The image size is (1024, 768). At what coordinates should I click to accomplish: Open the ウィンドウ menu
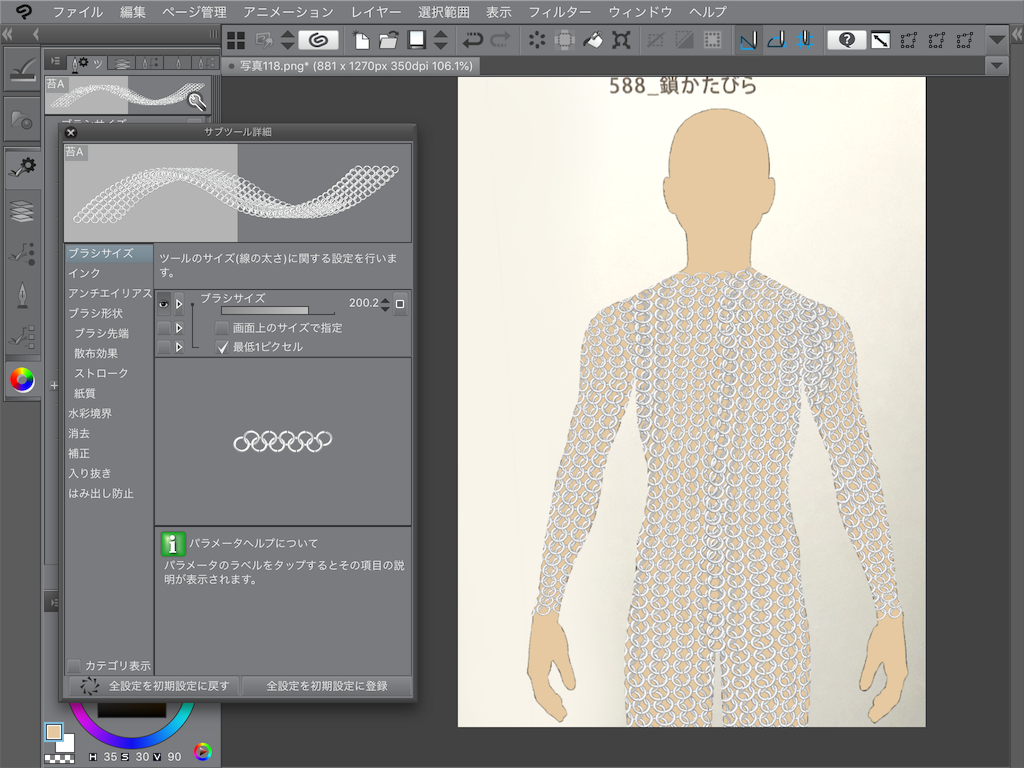(640, 12)
